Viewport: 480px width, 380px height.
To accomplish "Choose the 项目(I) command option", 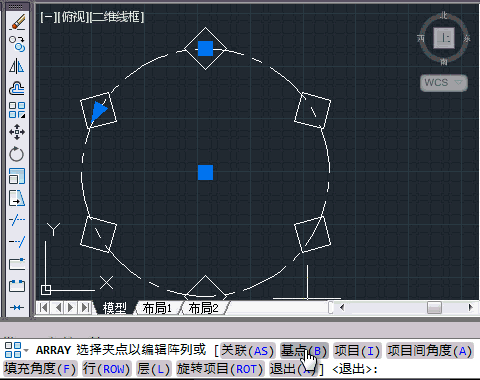I will click(357, 351).
